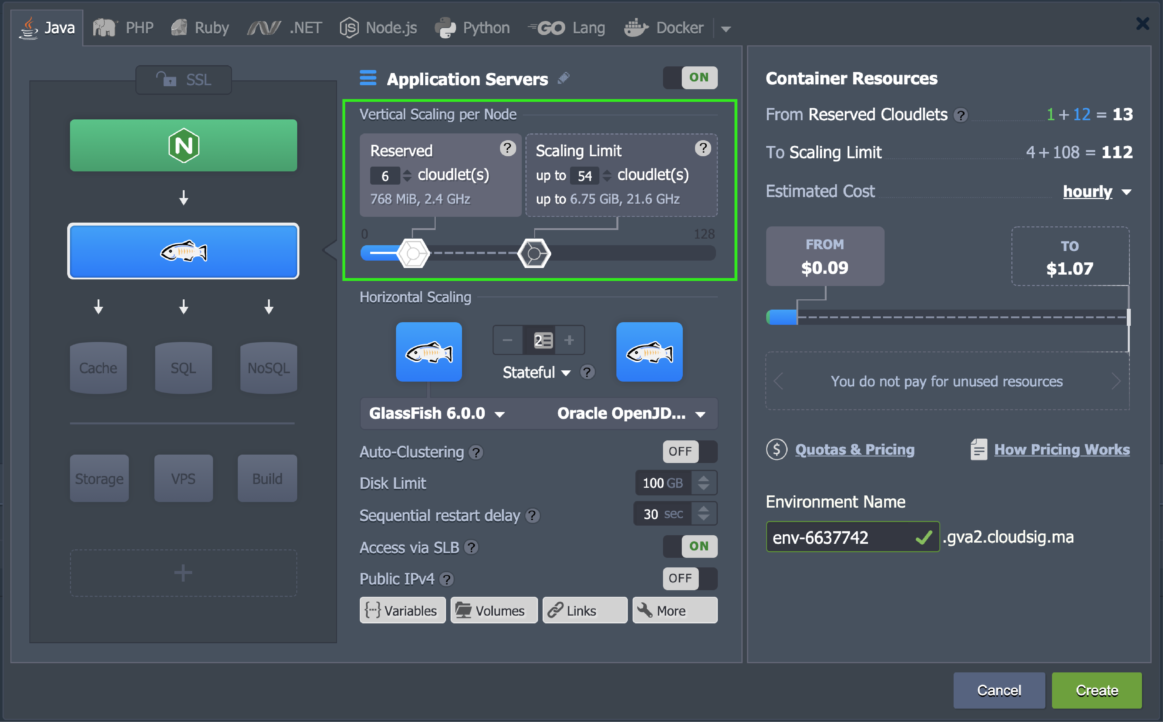Switch to the Python tab
This screenshot has width=1163, height=722.
[472, 27]
